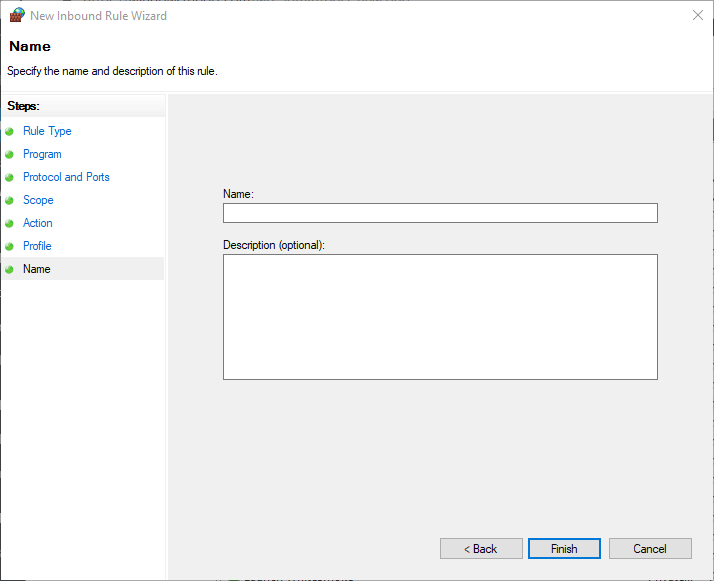The image size is (714, 581).
Task: Click the green bullet of the Name step
Action: pos(10,269)
